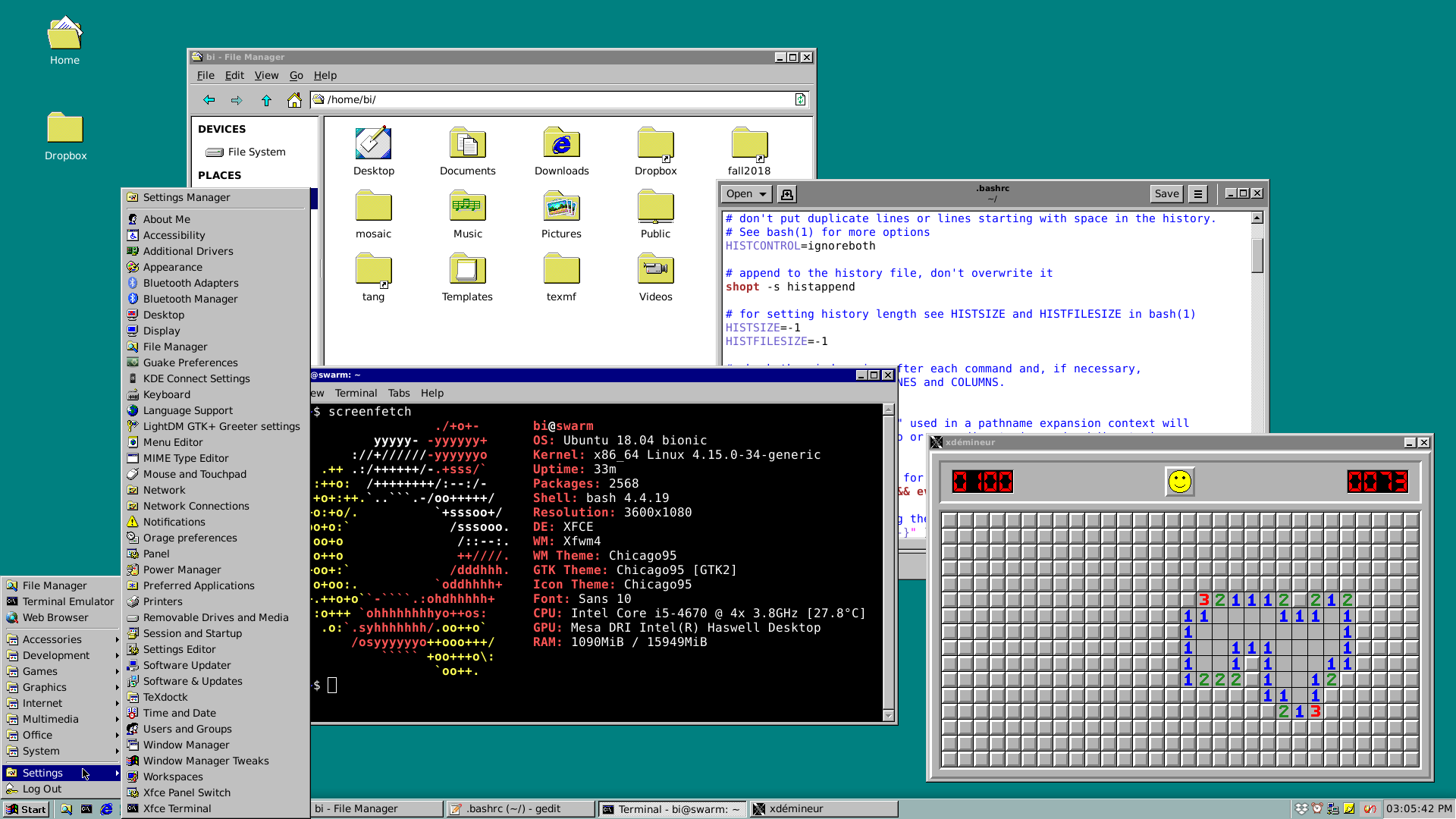
Task: Open the Pictures folder icon
Action: 561,206
